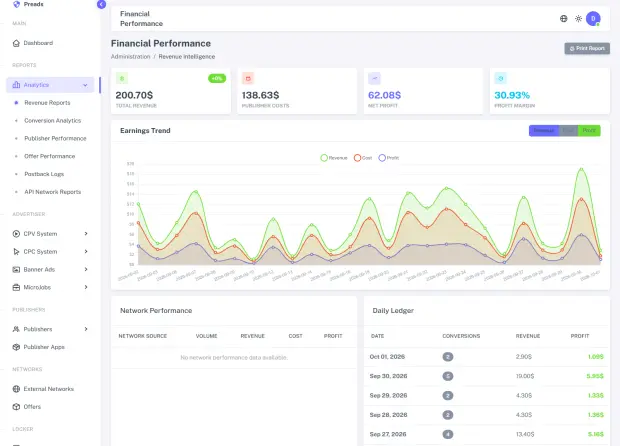Open the language globe icon in the header
Screen dimensions: 620x446
point(563,19)
